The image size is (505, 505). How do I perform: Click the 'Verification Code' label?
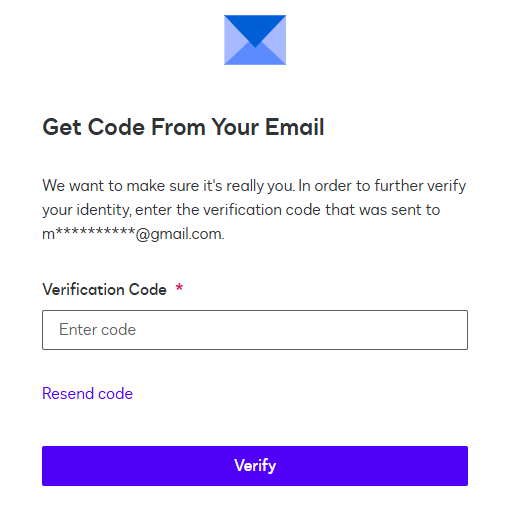tap(104, 289)
